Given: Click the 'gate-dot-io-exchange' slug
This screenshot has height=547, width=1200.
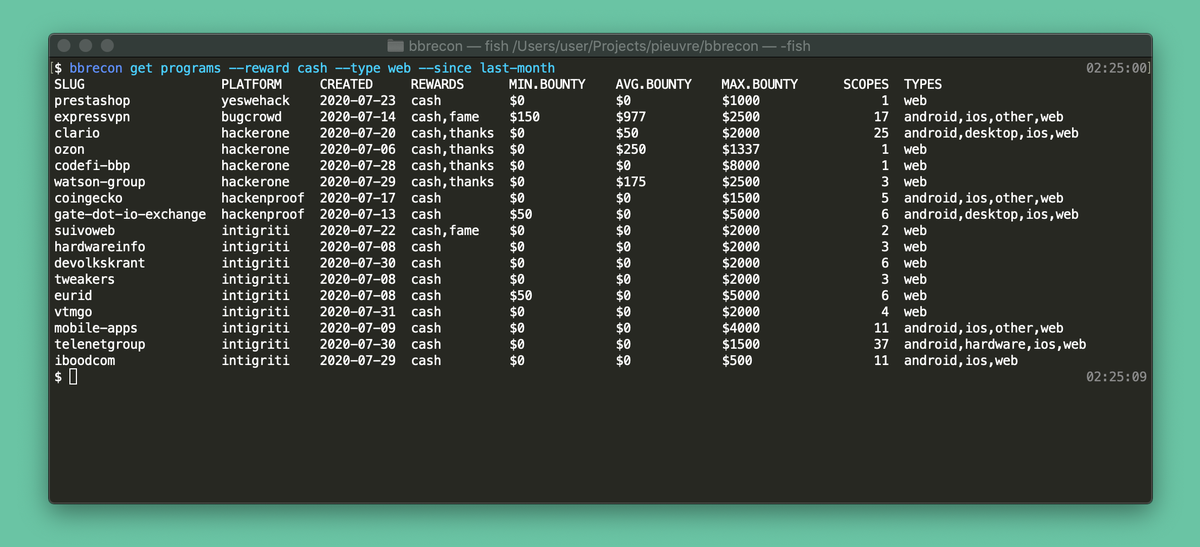Looking at the screenshot, I should pos(130,214).
